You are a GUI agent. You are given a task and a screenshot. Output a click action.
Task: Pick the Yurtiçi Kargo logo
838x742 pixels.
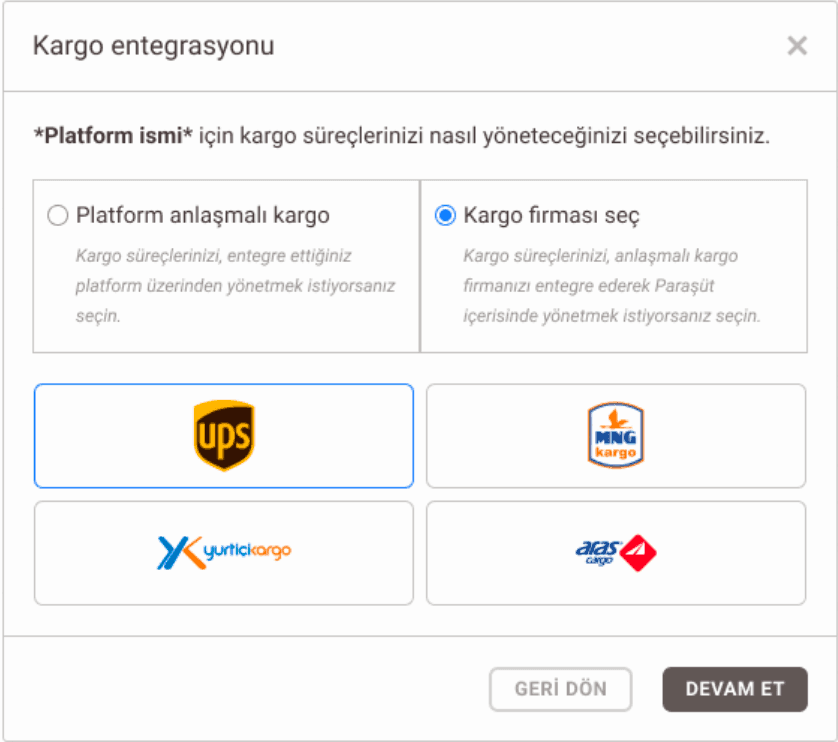224,553
